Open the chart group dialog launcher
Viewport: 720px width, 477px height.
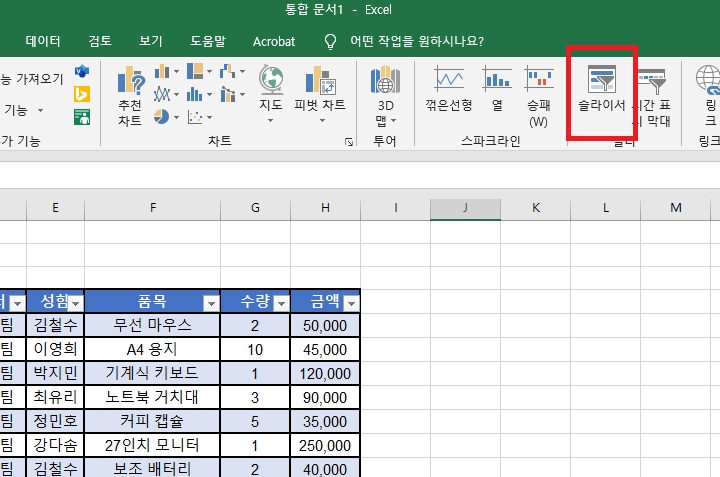point(349,142)
